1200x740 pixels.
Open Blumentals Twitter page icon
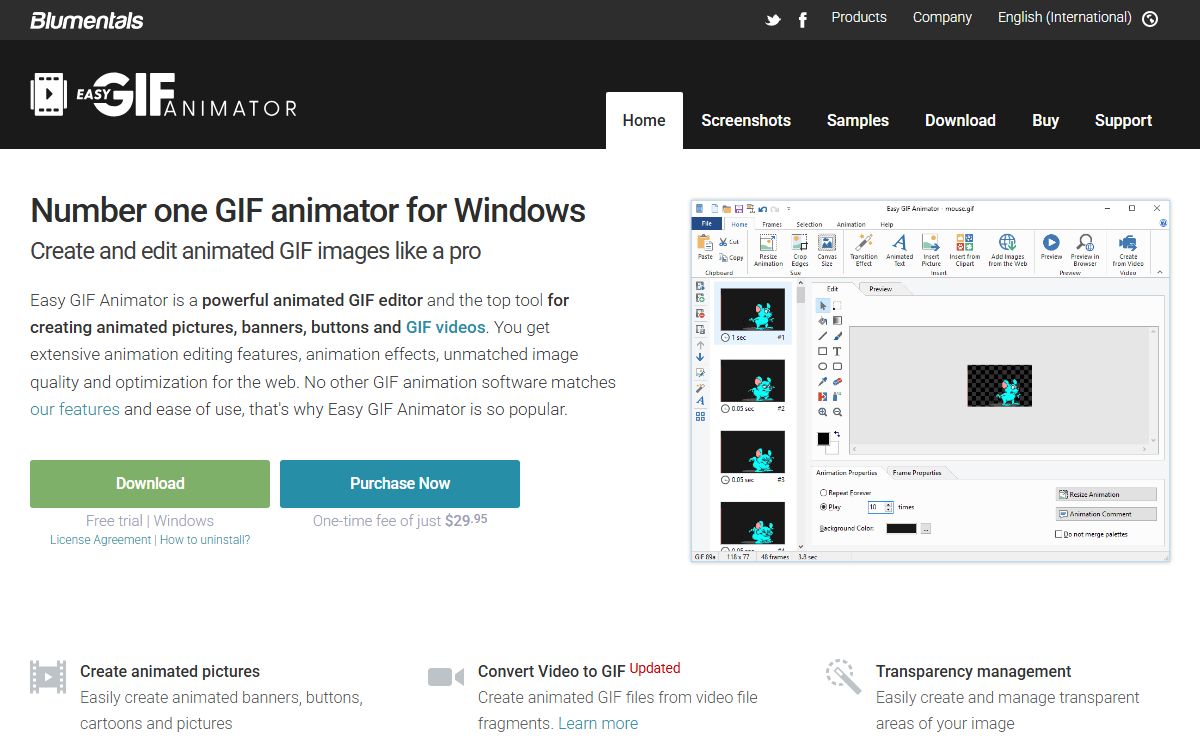coord(773,19)
